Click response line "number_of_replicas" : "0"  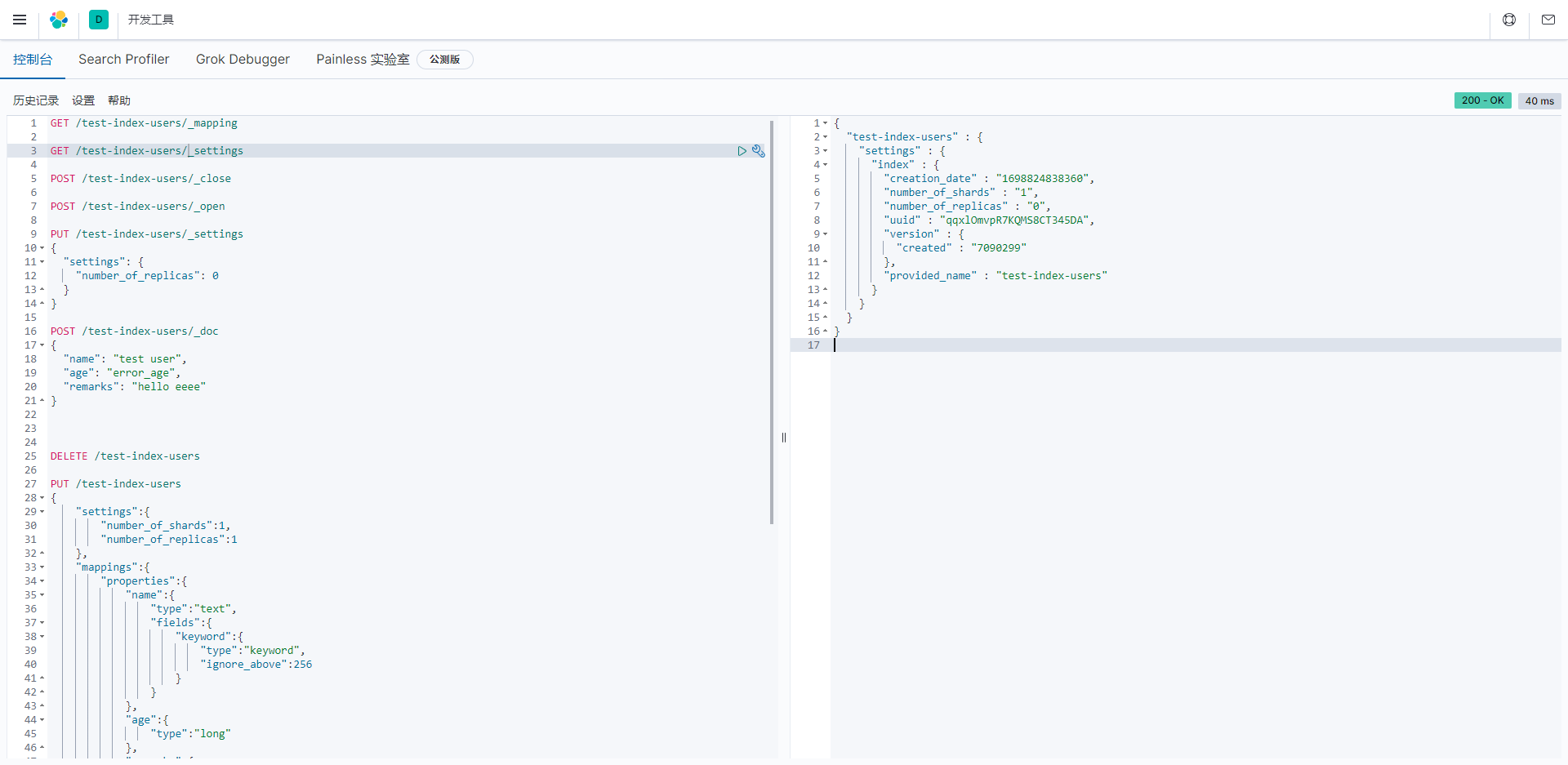point(967,207)
